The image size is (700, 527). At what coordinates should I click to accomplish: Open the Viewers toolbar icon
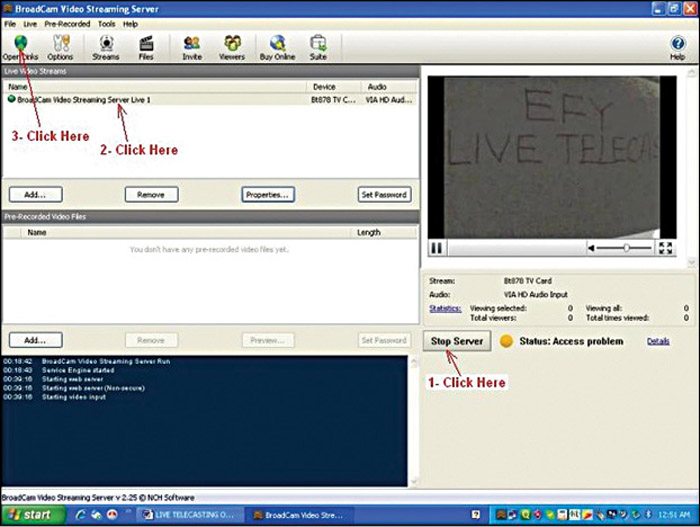click(232, 46)
